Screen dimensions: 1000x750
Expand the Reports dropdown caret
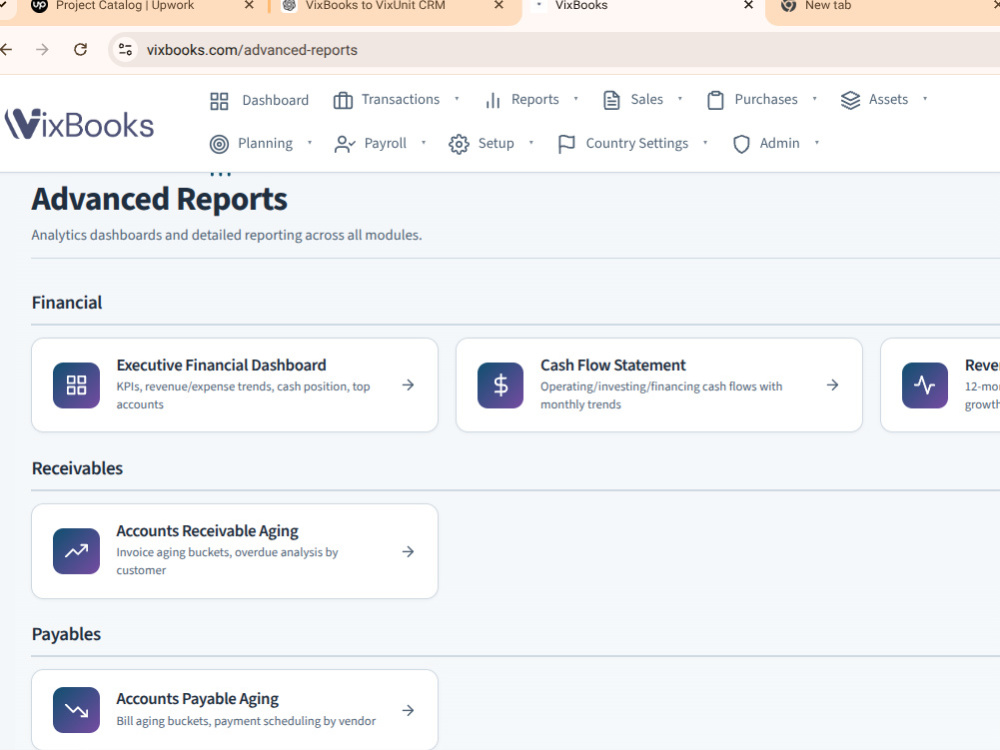tap(576, 99)
